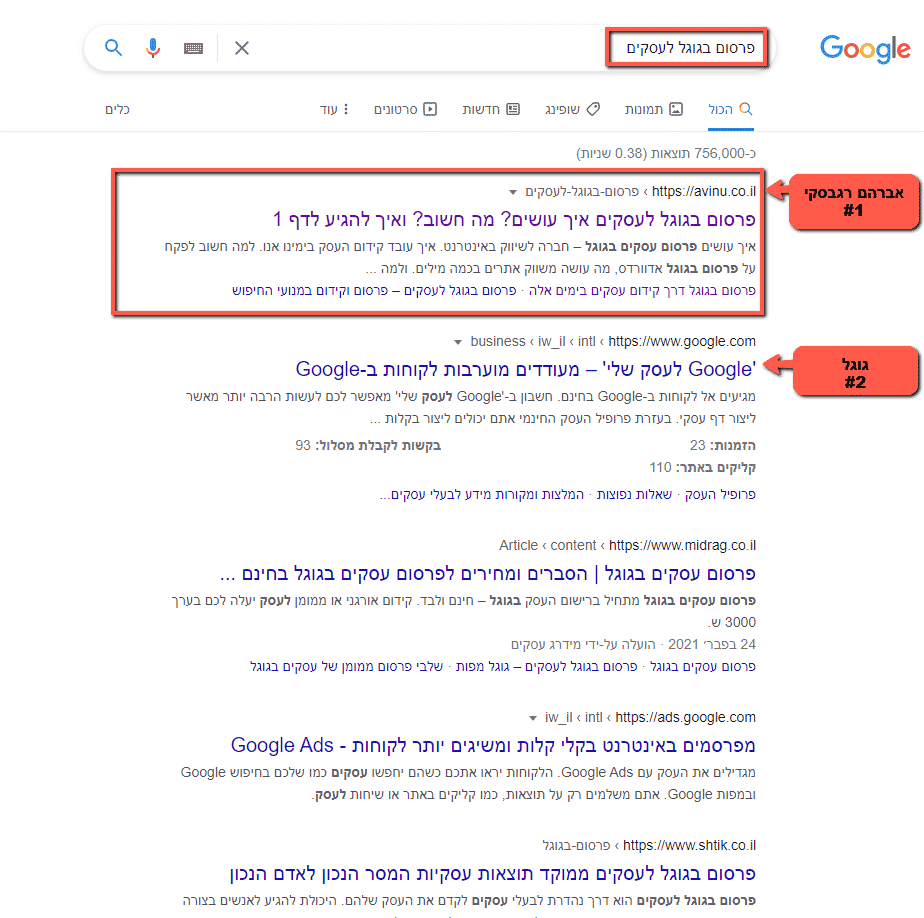Open the shtik.co.il result title link
Image resolution: width=924 pixels, height=918 pixels.
493,873
